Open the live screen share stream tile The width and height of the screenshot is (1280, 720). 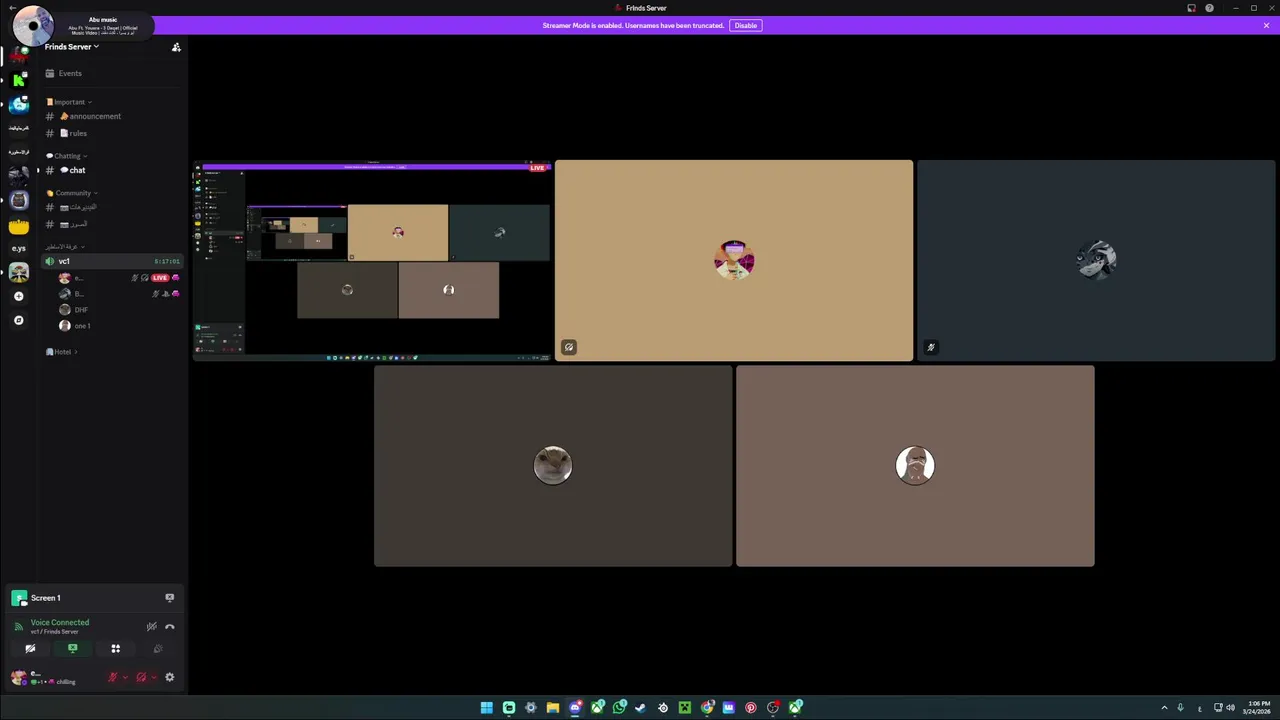point(372,260)
